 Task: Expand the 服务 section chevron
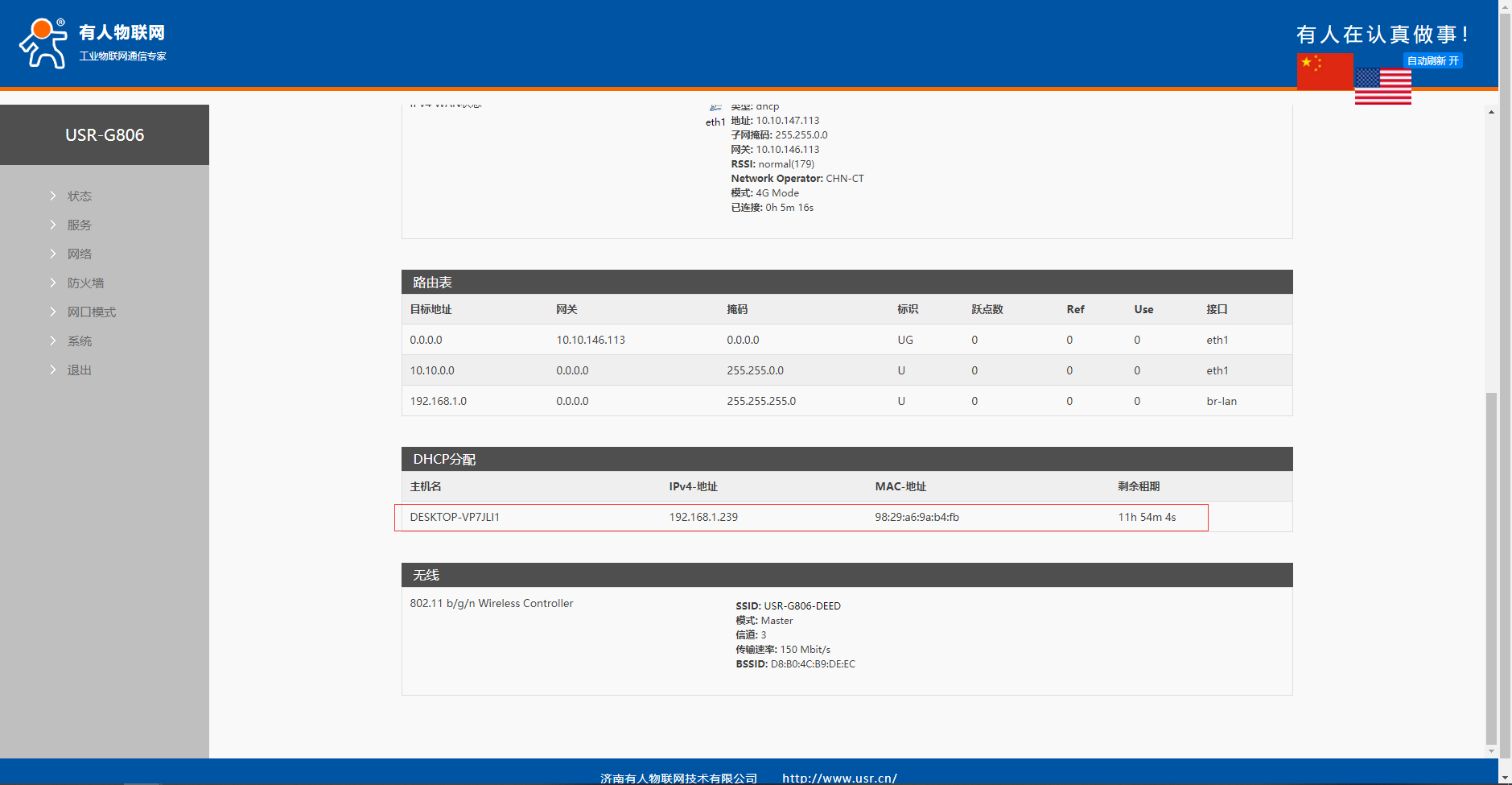[53, 225]
